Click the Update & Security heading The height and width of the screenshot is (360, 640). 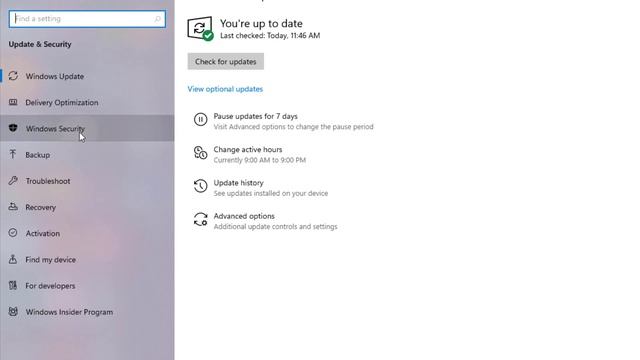(40, 44)
